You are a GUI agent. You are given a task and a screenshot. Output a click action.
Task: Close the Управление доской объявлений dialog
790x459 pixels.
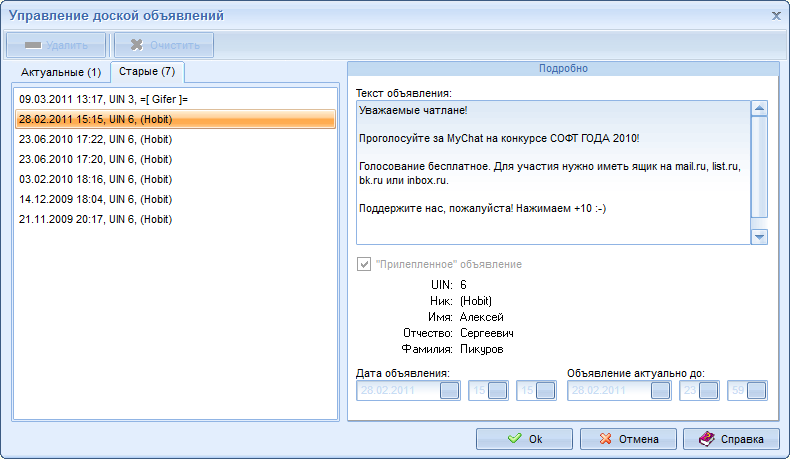776,16
